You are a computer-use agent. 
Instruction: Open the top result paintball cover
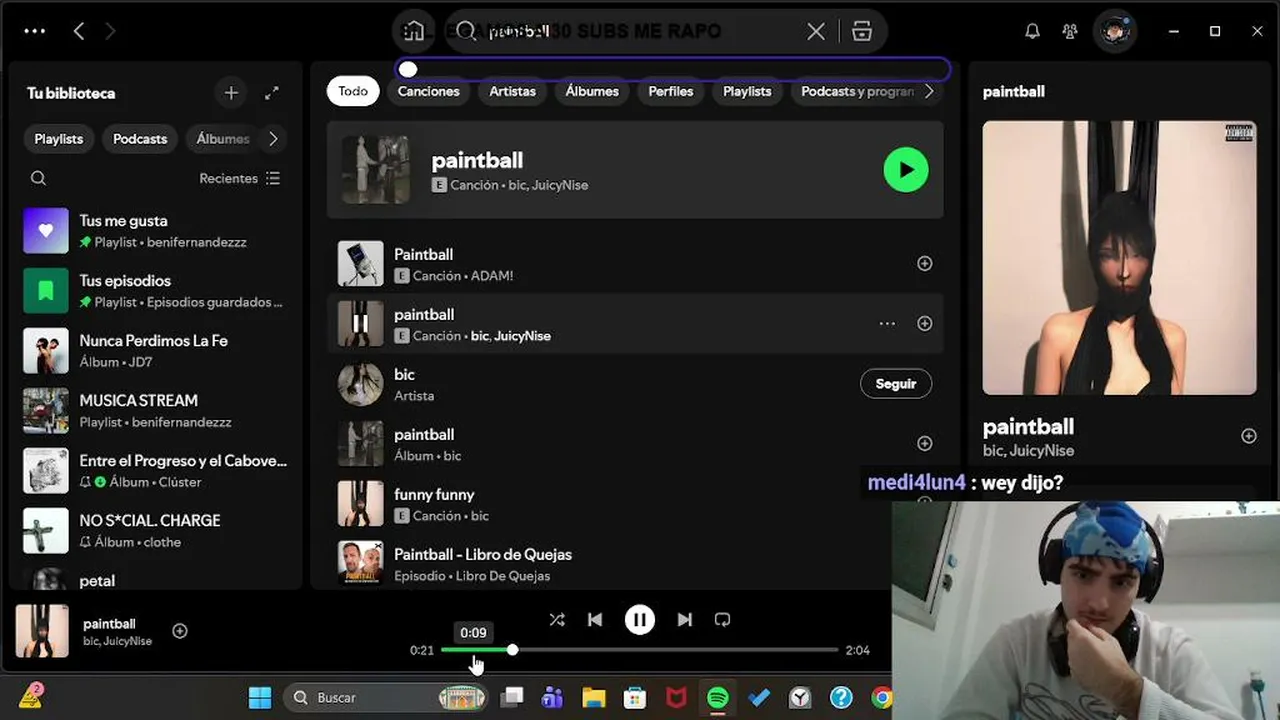click(x=376, y=170)
